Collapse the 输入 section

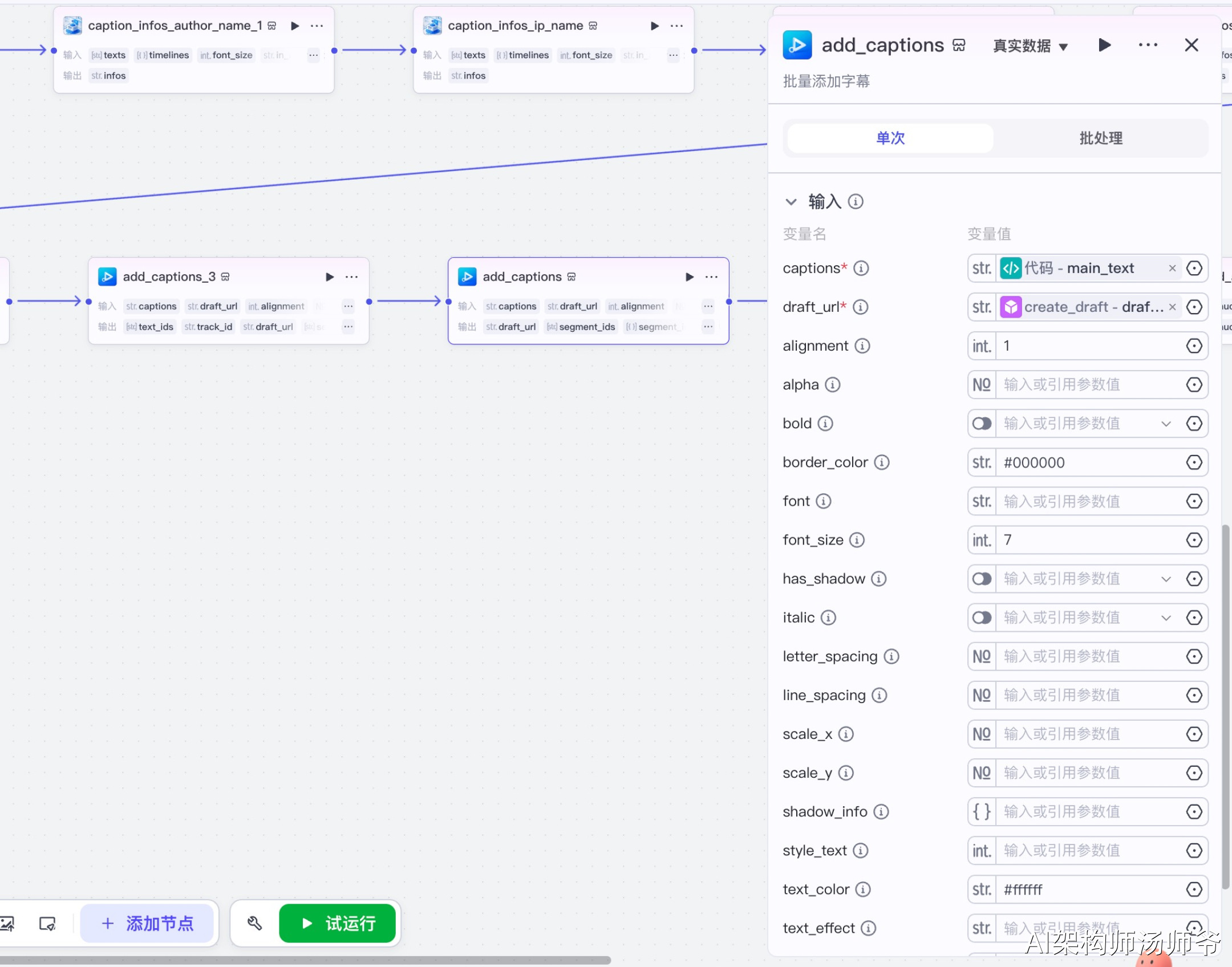point(791,202)
